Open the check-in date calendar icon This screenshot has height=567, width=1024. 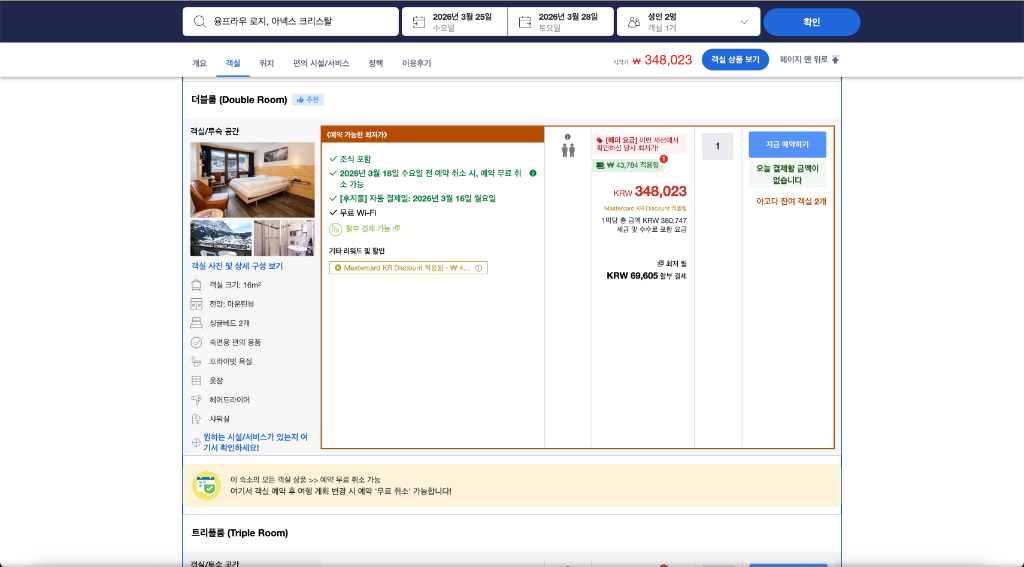coord(419,22)
